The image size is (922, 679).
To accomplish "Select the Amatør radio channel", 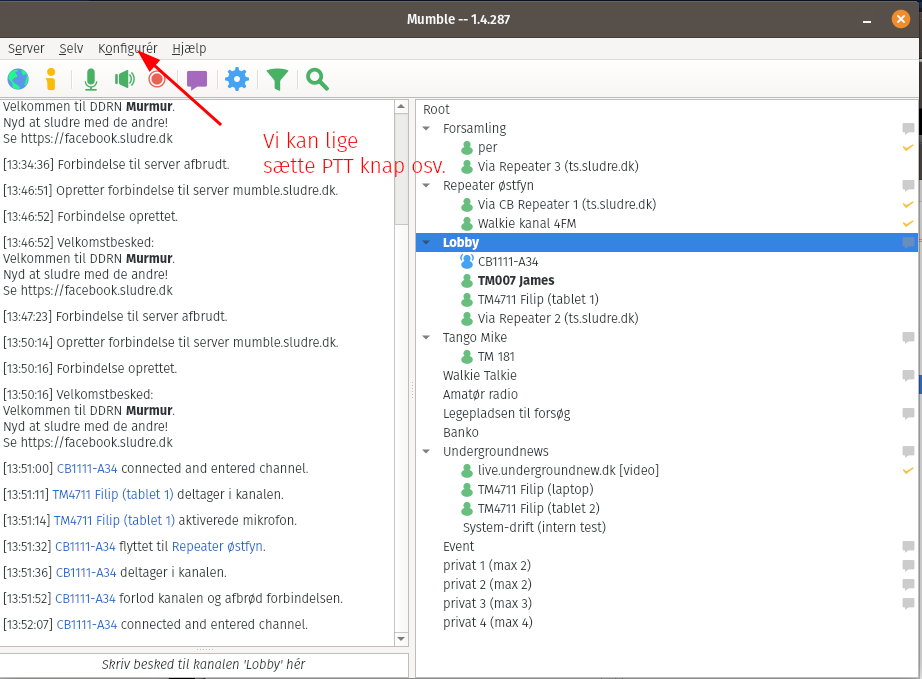I will click(480, 394).
